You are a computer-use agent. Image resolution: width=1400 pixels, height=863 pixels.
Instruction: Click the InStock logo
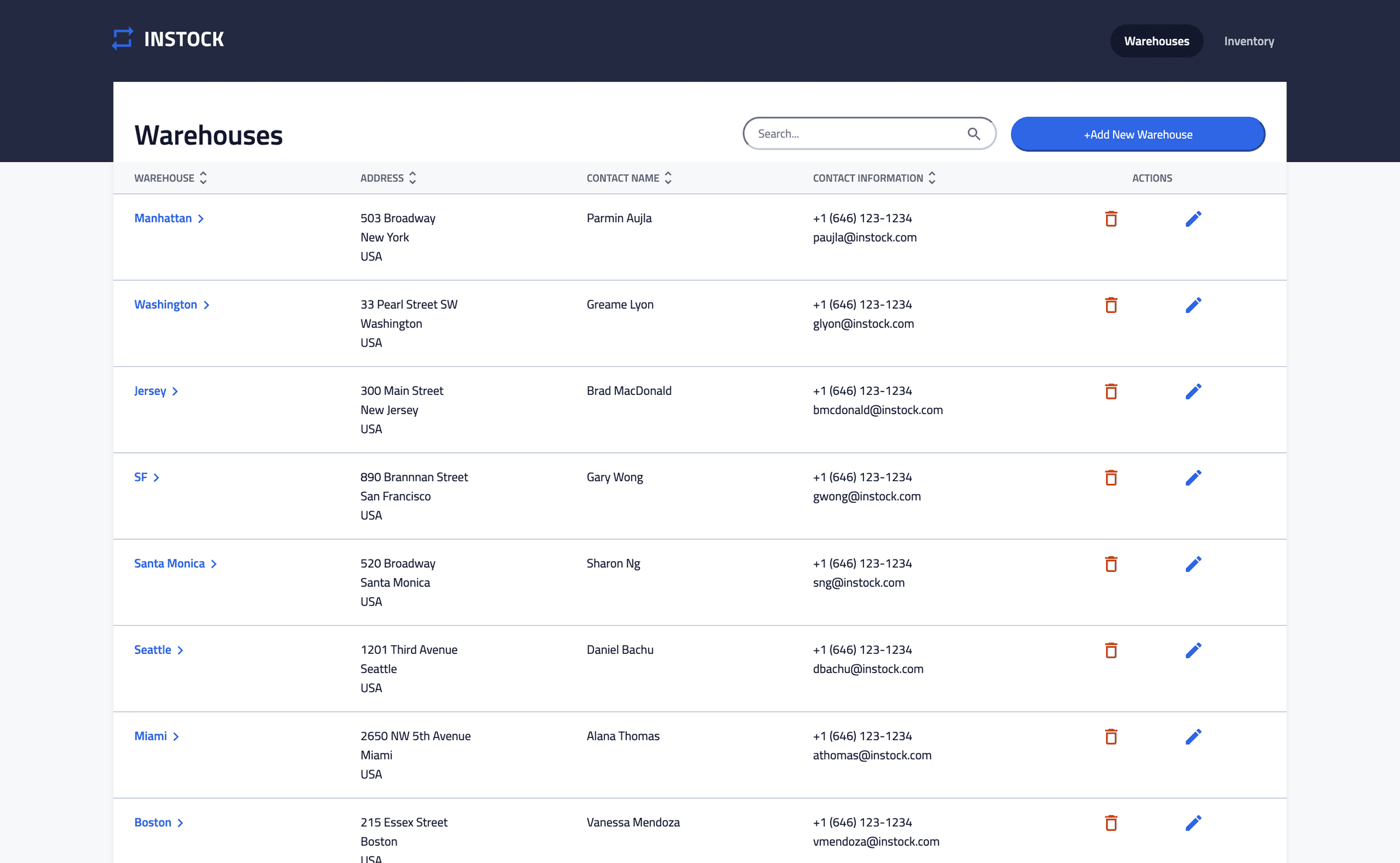point(168,39)
